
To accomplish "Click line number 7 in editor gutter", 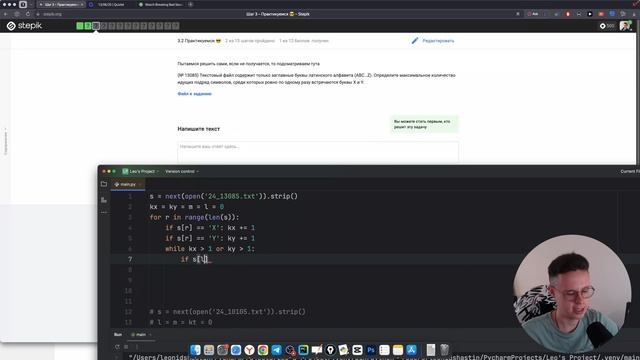I will click(x=130, y=259).
